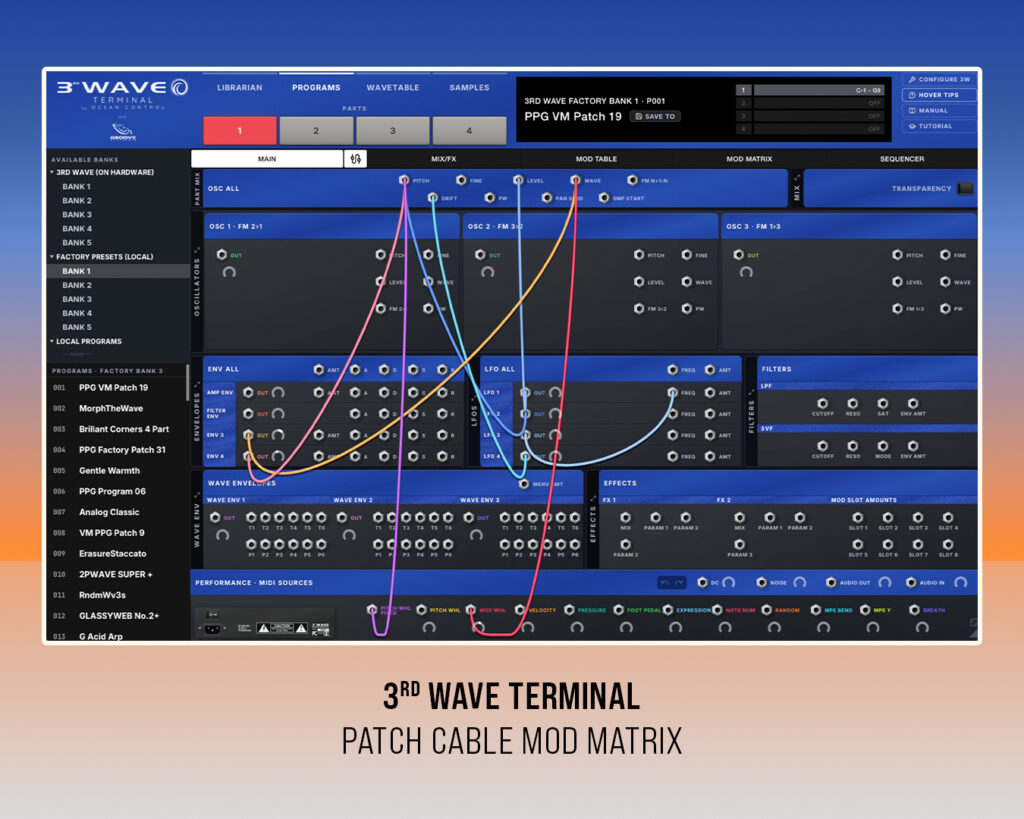The image size is (1024, 819).
Task: Collapse the 3RD WAVE (ON HARDWARE) tree
Action: click(x=52, y=172)
